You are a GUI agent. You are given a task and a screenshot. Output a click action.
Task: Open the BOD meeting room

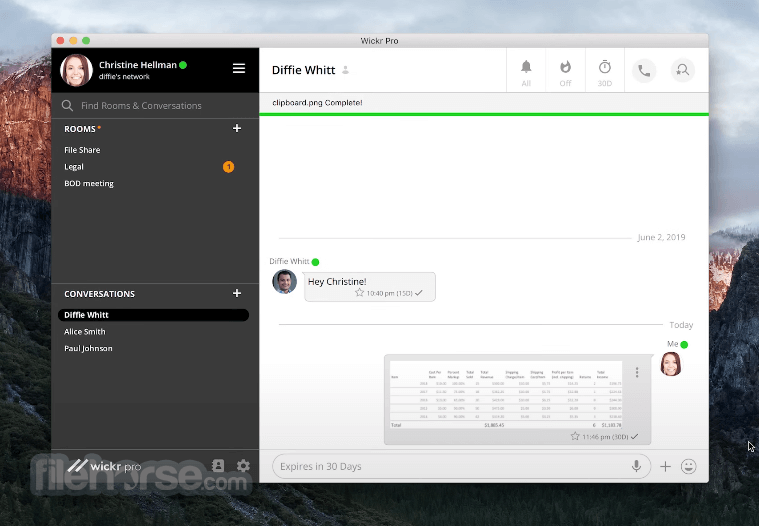pos(89,183)
